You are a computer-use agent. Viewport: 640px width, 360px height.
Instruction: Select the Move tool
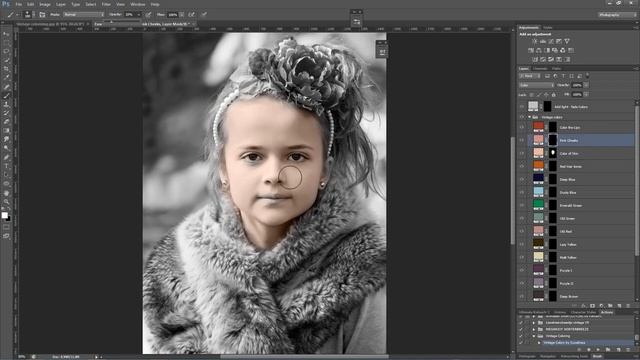click(x=6, y=34)
